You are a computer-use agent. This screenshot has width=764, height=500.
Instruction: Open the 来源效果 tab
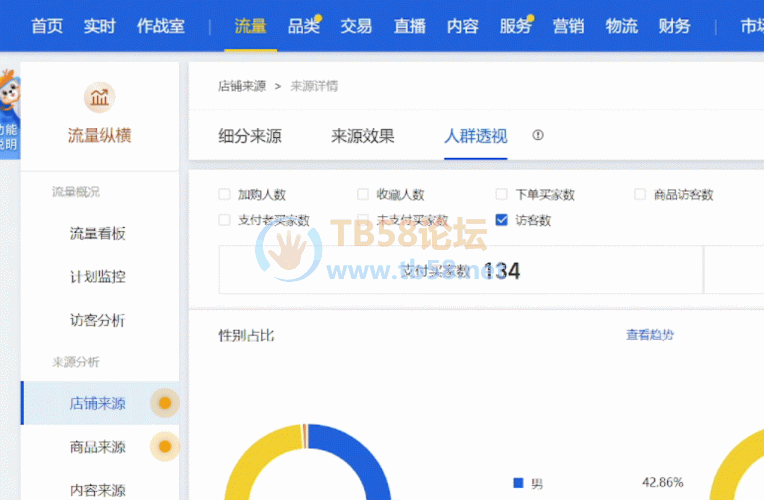click(363, 136)
